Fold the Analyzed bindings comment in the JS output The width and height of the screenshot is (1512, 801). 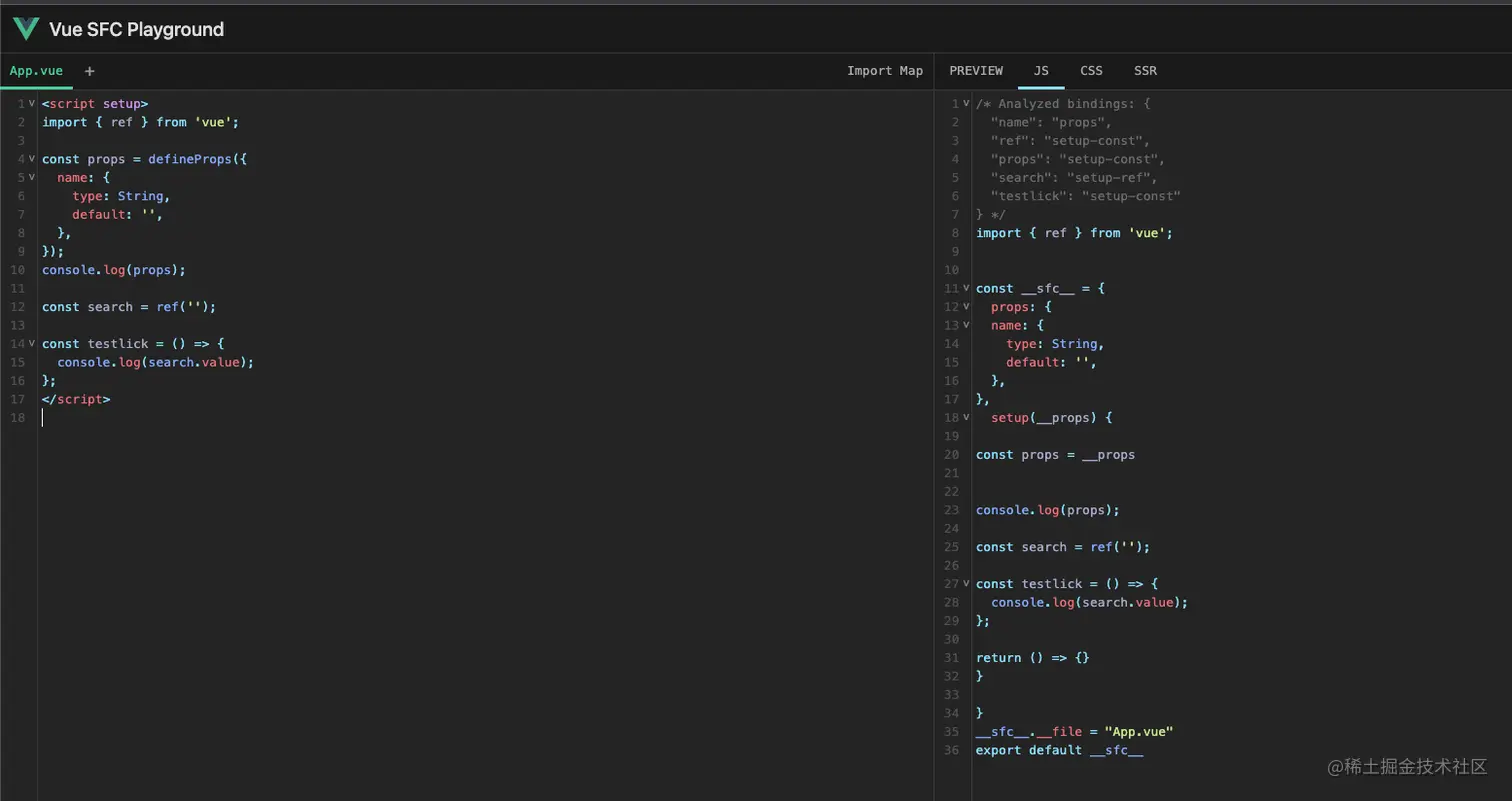pos(965,103)
